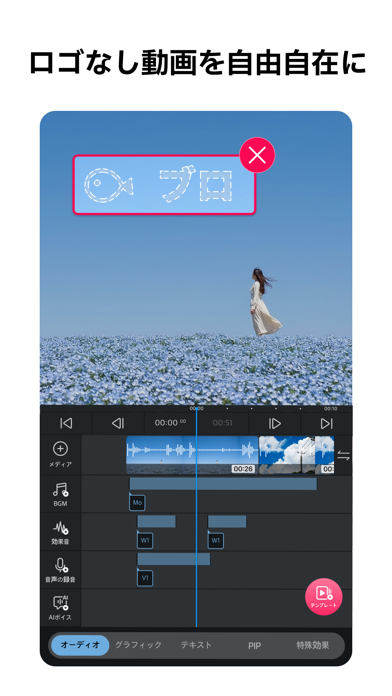Select the Mo BGM clip marker
The image size is (392, 696).
click(137, 502)
